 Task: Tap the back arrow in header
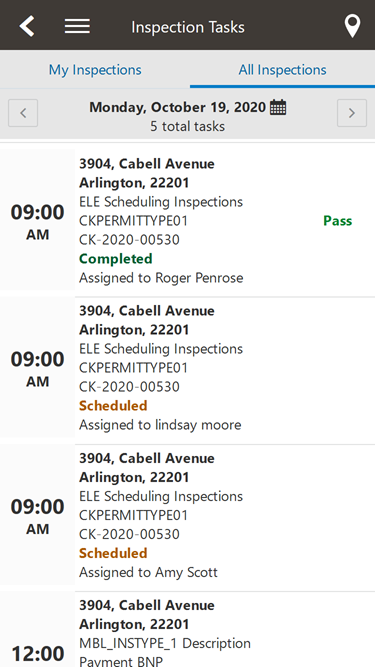point(26,26)
